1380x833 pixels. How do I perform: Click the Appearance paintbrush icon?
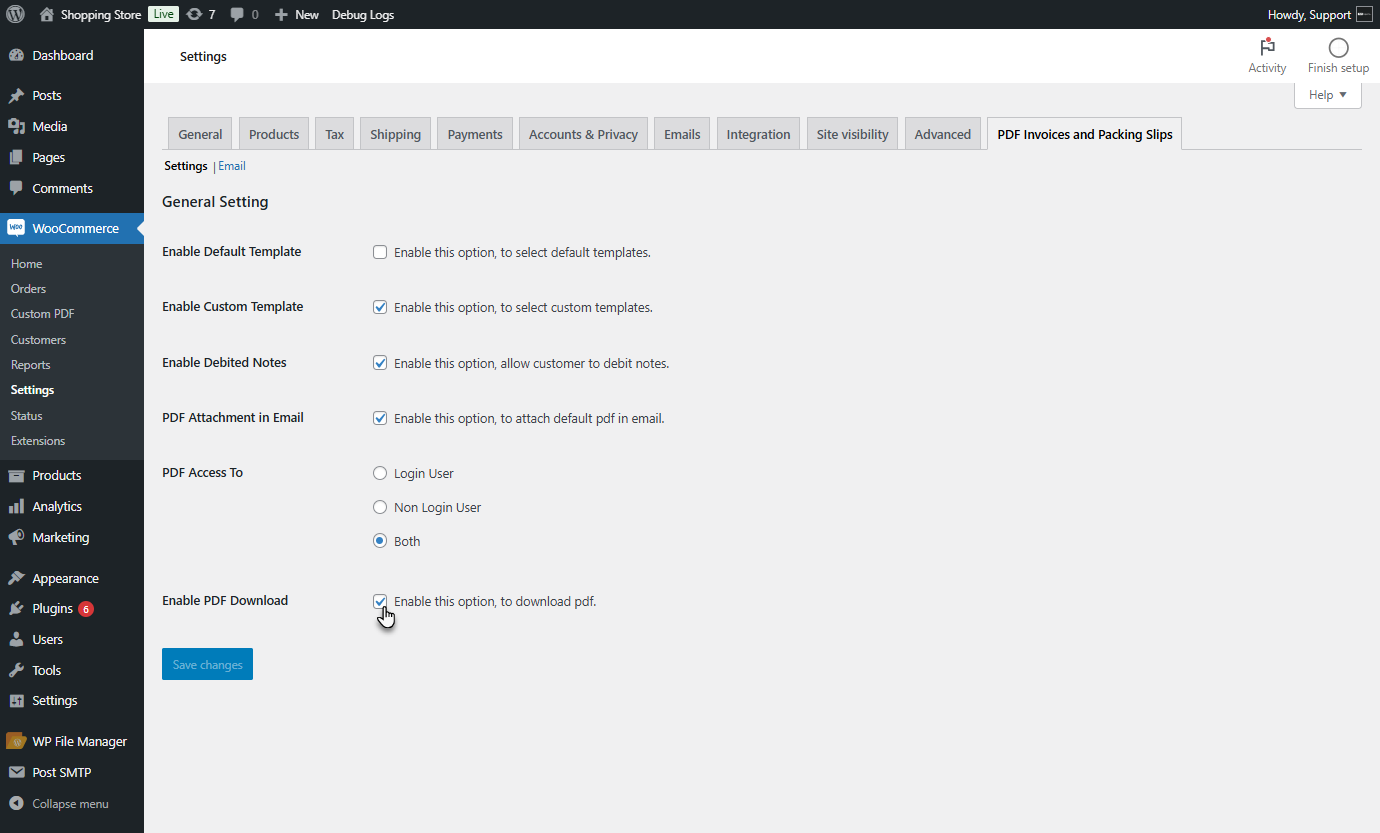click(16, 578)
